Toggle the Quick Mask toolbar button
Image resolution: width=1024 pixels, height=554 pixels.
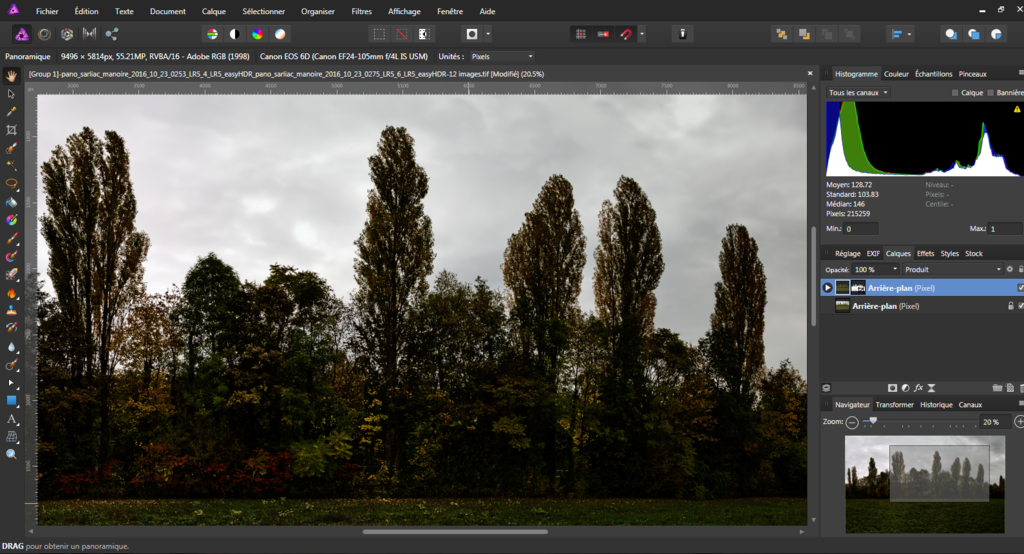tap(472, 34)
